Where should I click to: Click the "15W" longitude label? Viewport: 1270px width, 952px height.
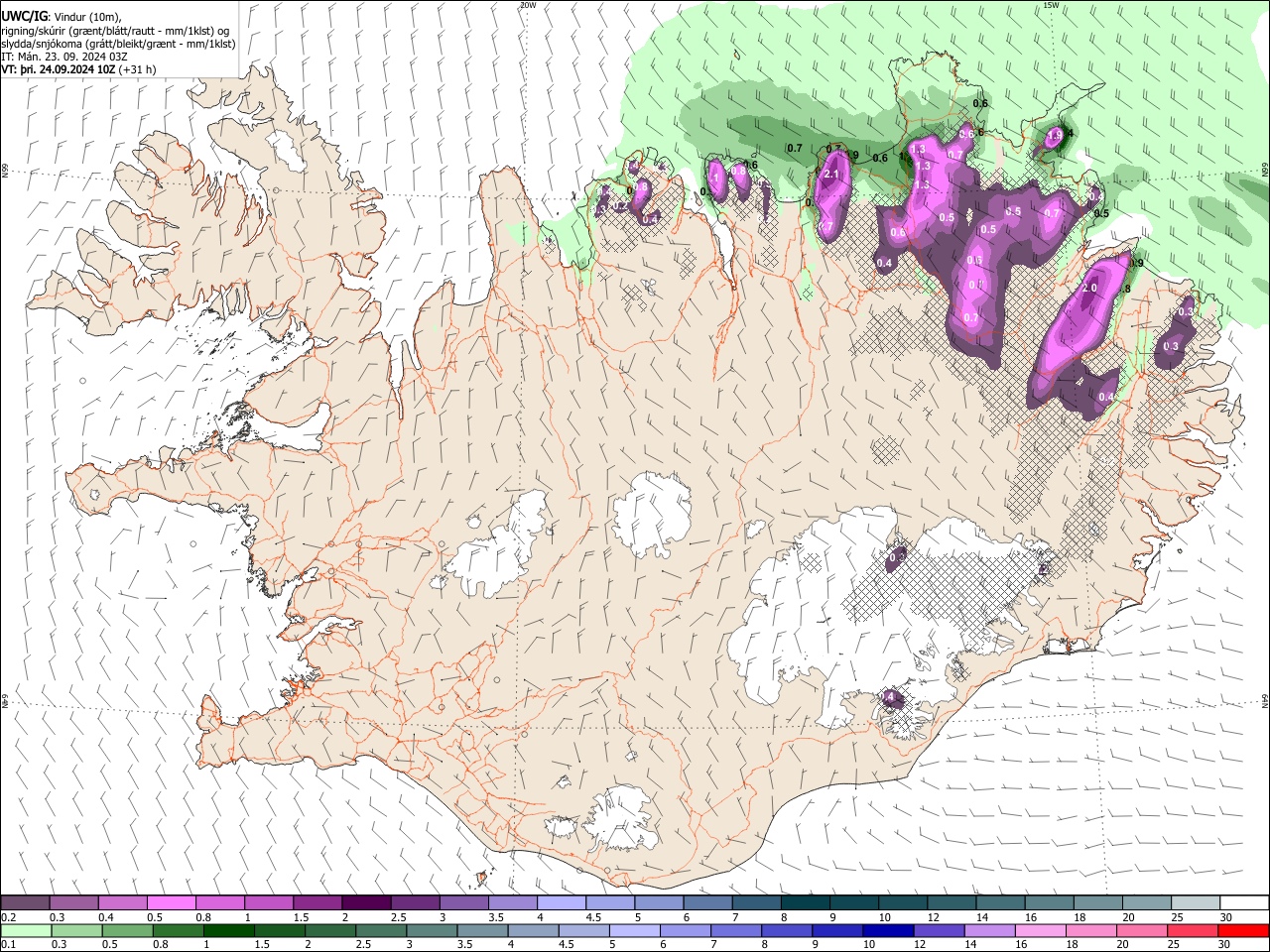tap(1051, 5)
